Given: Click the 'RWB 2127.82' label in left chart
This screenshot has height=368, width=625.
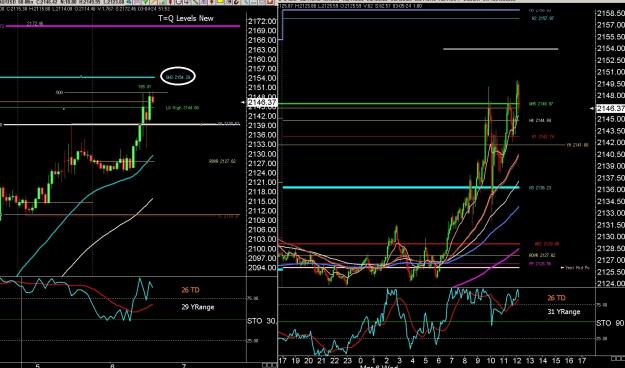Looking at the screenshot, I should pos(222,161).
